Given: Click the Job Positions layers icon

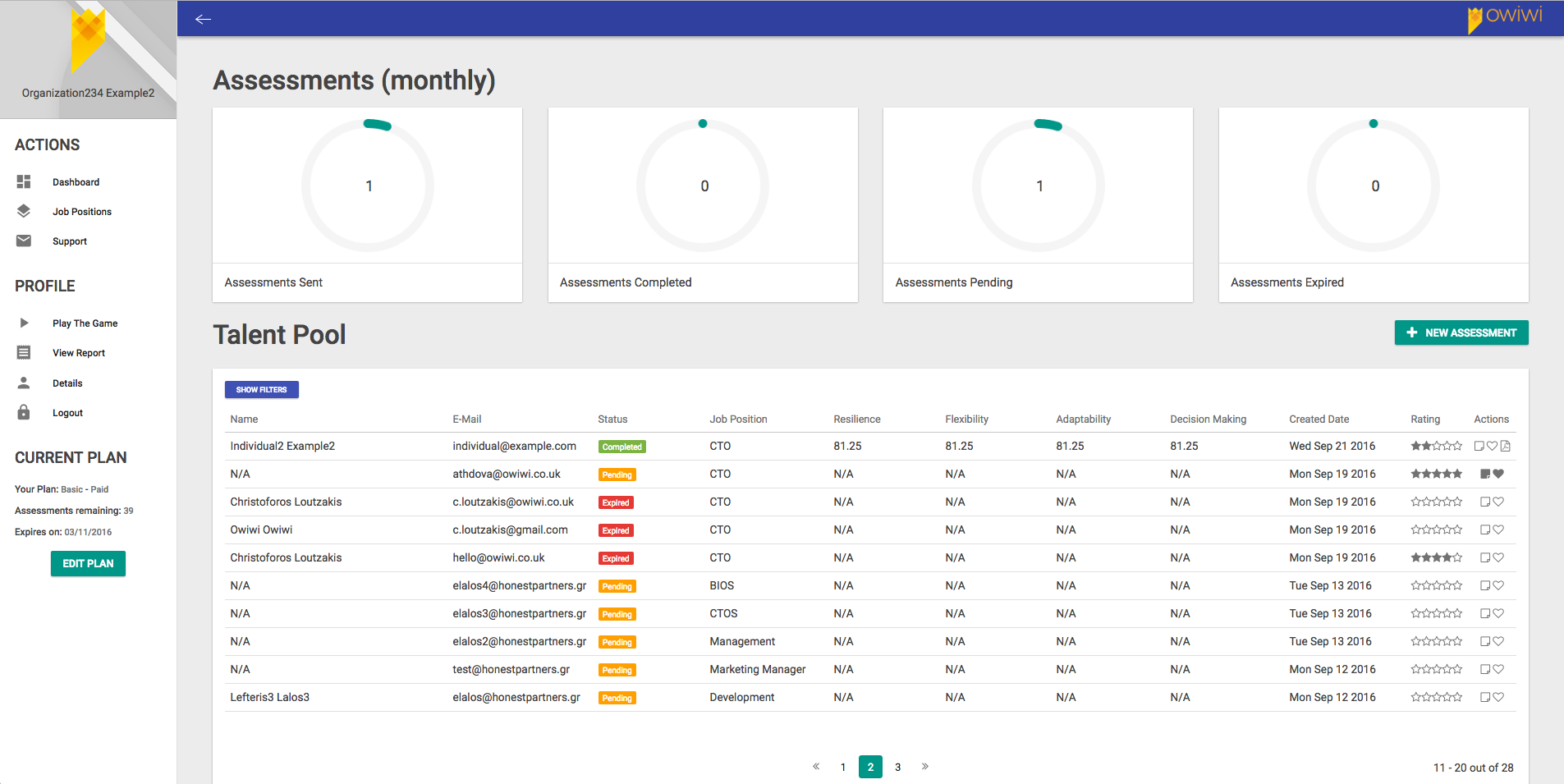Looking at the screenshot, I should [24, 211].
